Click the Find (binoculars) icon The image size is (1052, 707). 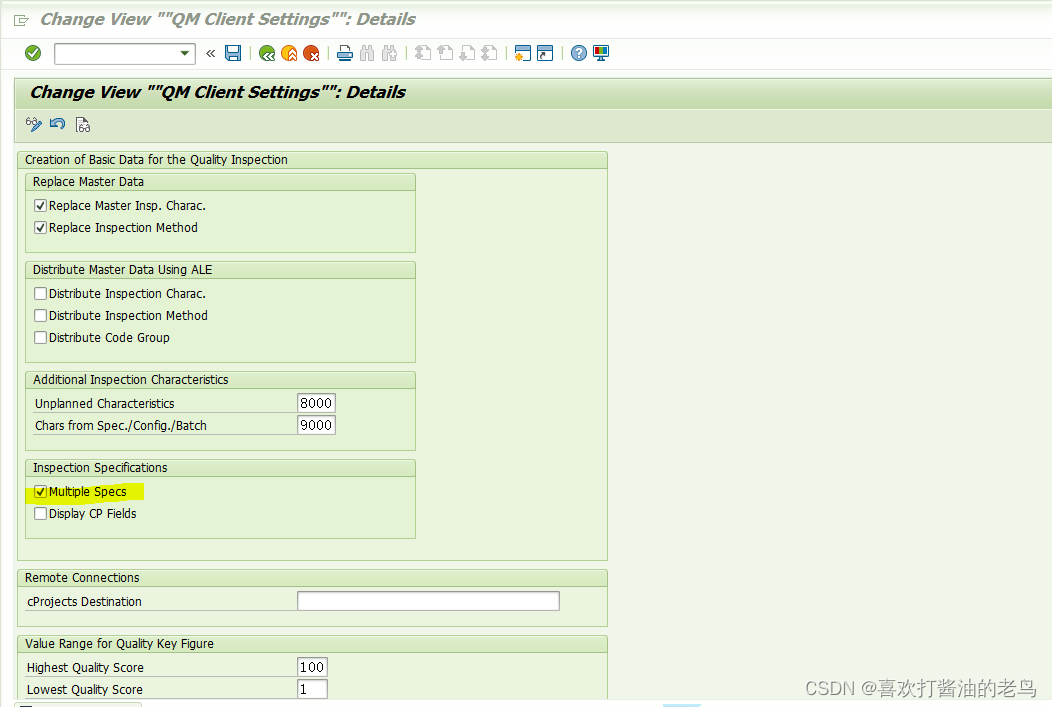click(366, 53)
